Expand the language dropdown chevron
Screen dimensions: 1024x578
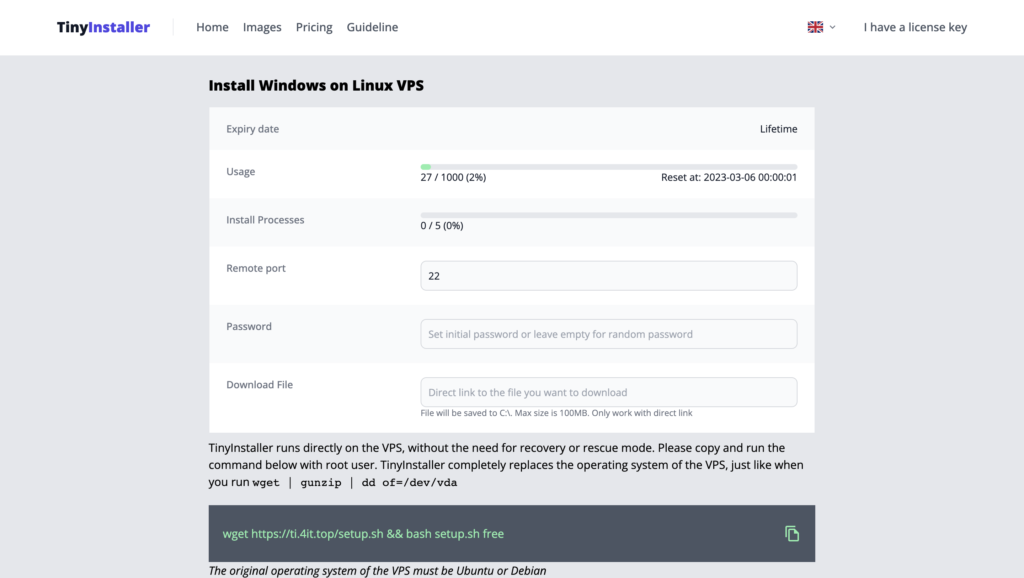(833, 27)
